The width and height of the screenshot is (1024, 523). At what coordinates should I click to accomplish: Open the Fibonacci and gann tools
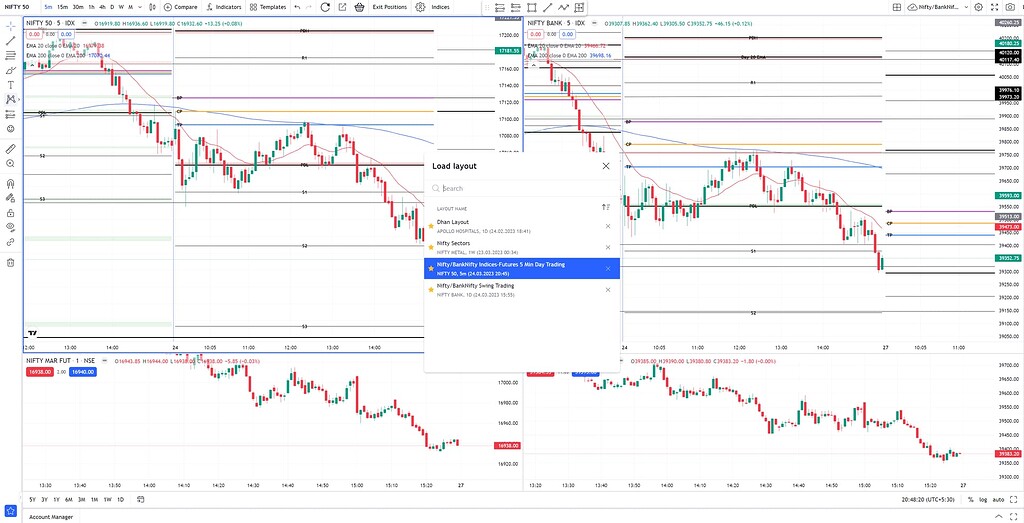pos(10,55)
